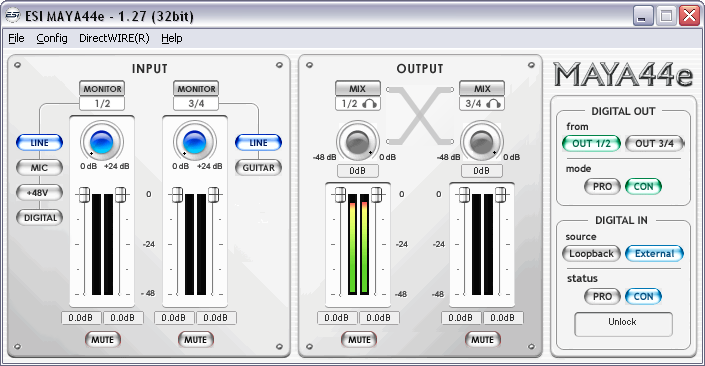Mute output channels 1/2
Viewport: 705px width, 366px height.
pyautogui.click(x=359, y=339)
